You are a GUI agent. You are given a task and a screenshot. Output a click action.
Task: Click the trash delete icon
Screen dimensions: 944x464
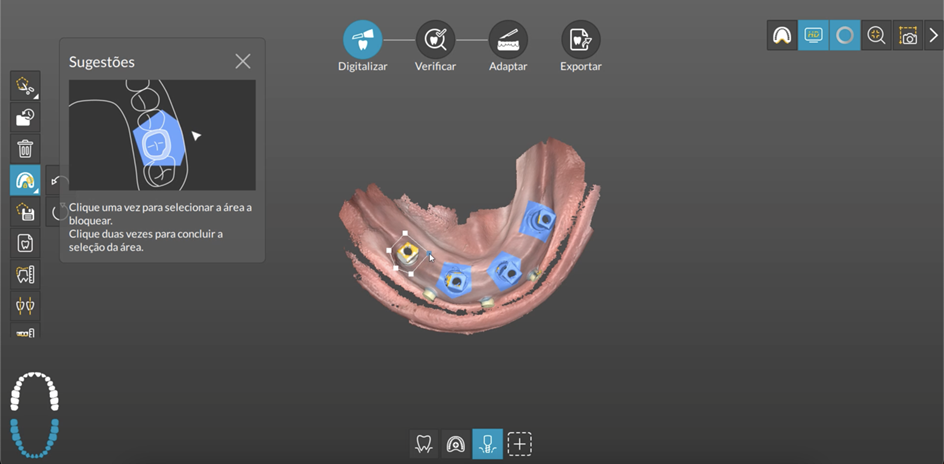tap(25, 149)
